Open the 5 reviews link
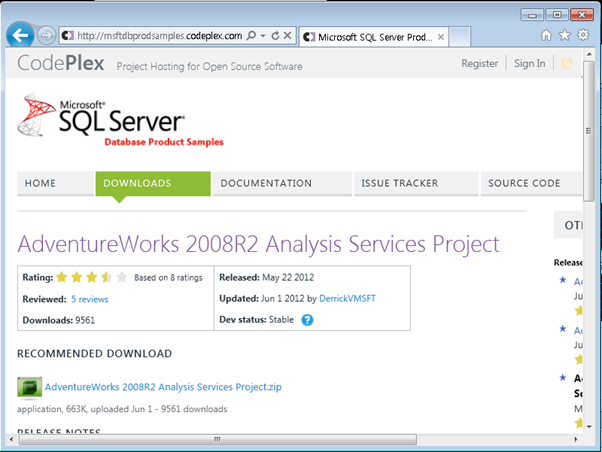 tap(89, 299)
